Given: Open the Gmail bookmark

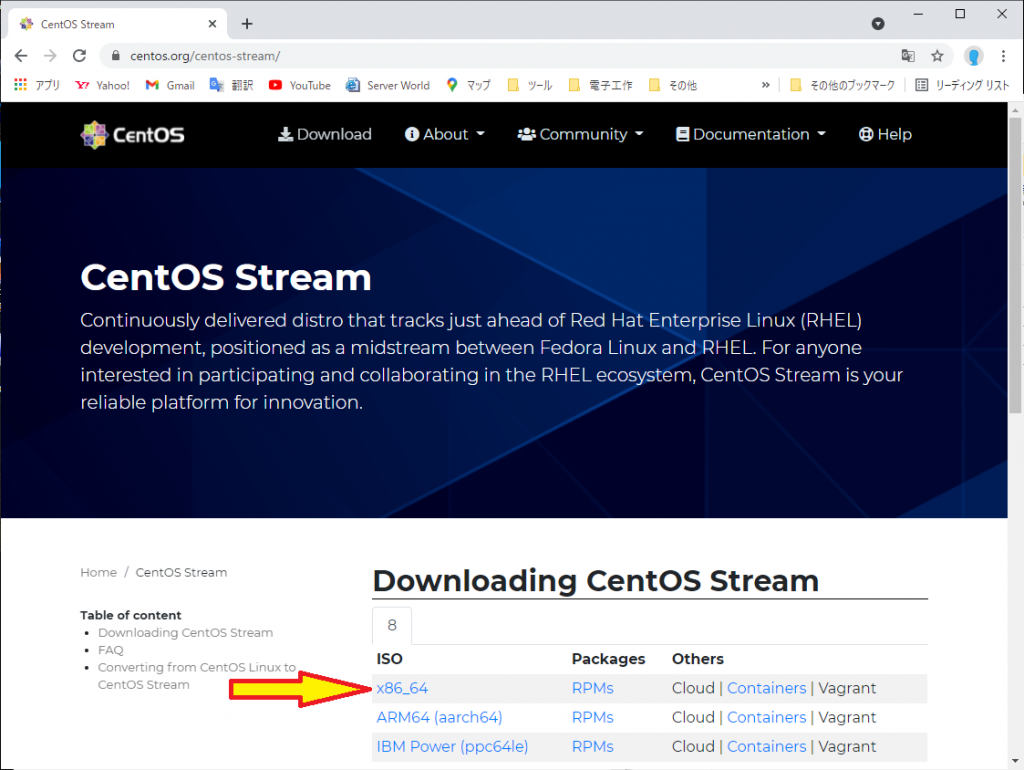Looking at the screenshot, I should 170,85.
